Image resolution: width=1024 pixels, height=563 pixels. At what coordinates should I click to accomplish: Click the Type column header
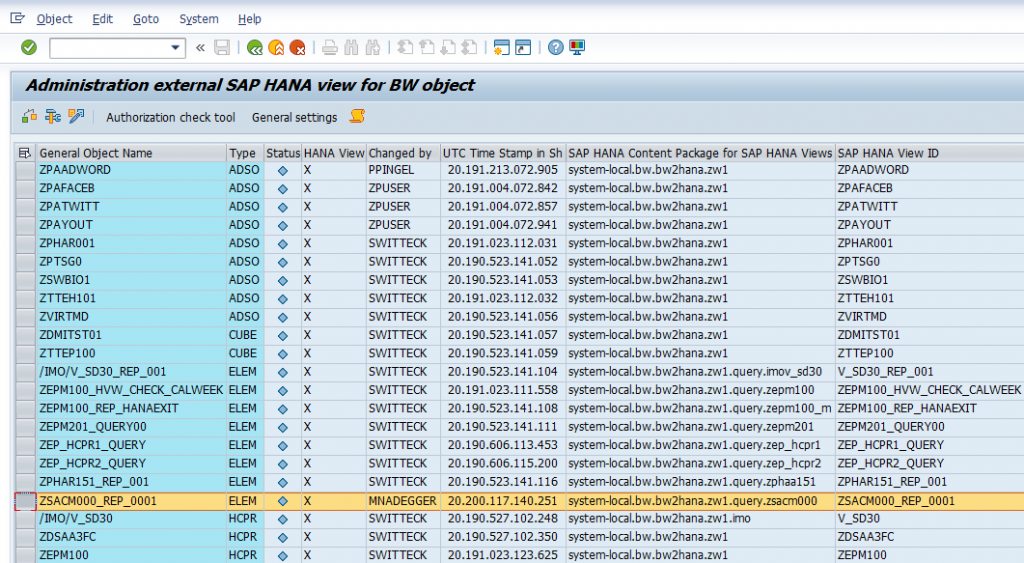point(244,153)
